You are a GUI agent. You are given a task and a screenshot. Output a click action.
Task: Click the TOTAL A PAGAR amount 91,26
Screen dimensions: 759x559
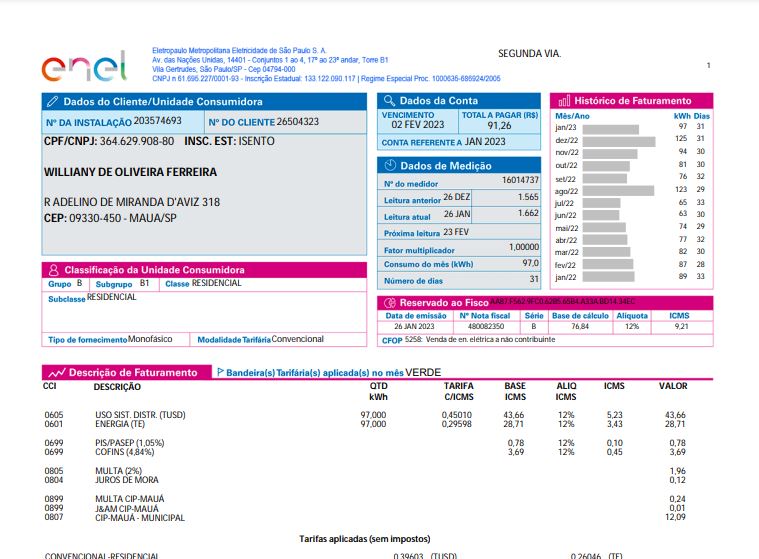(499, 126)
